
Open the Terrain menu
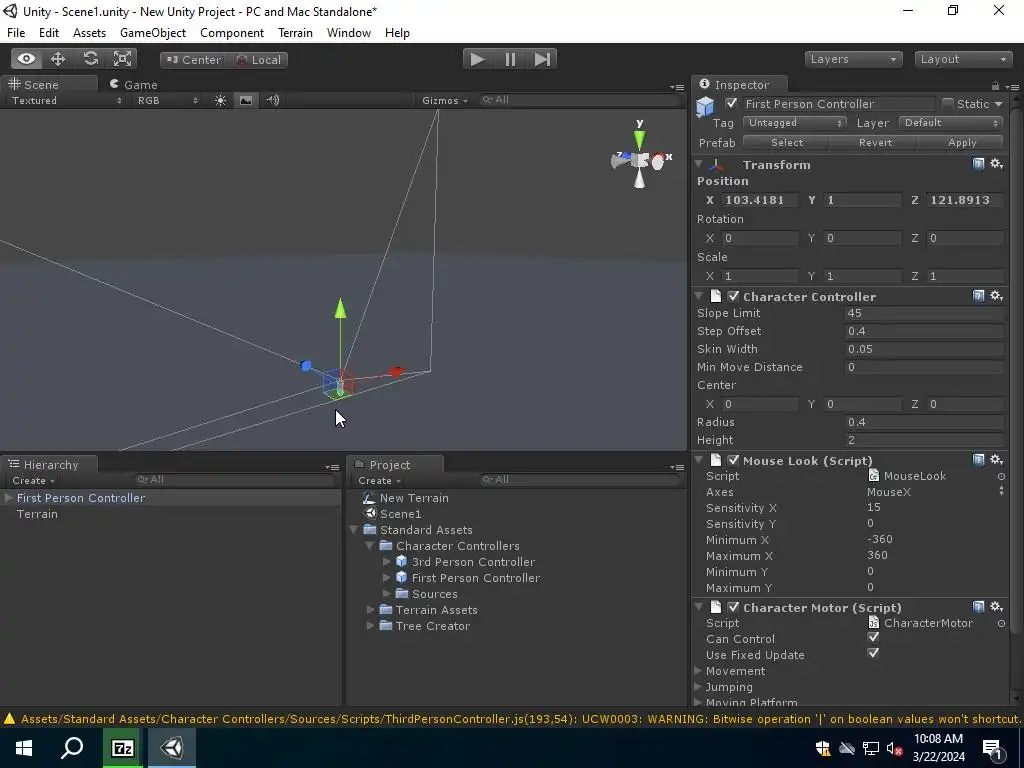pos(295,33)
